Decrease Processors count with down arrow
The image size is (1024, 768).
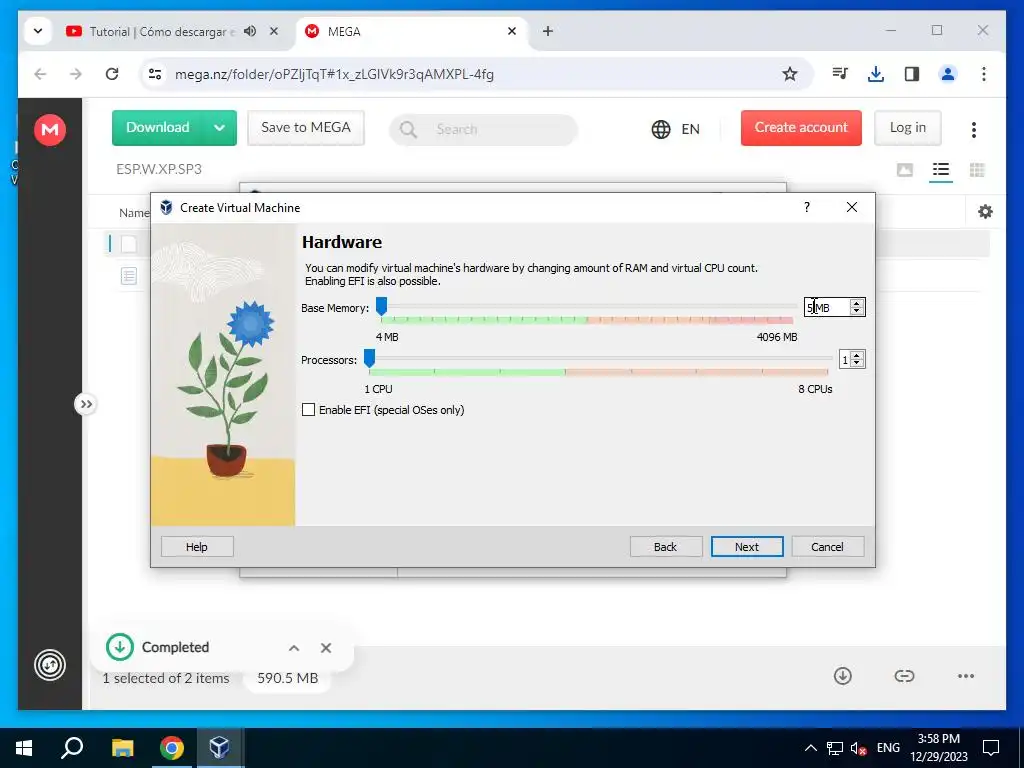point(857,364)
